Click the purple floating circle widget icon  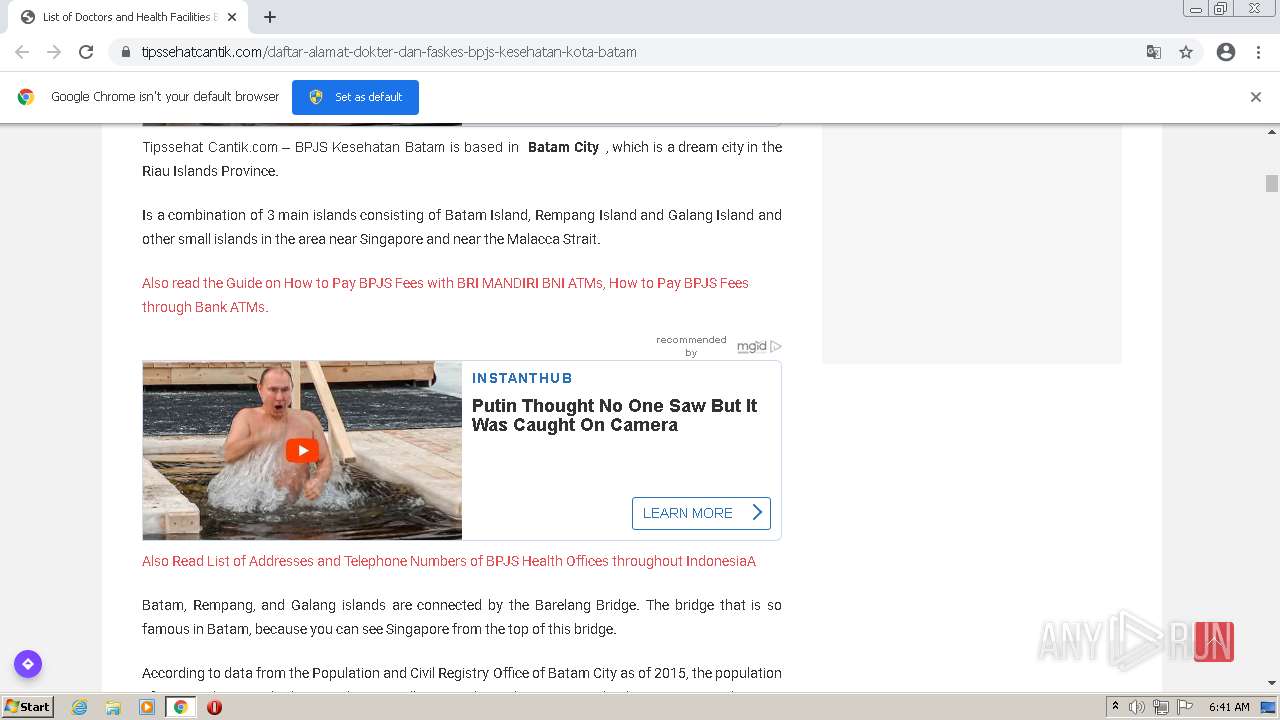(x=28, y=664)
